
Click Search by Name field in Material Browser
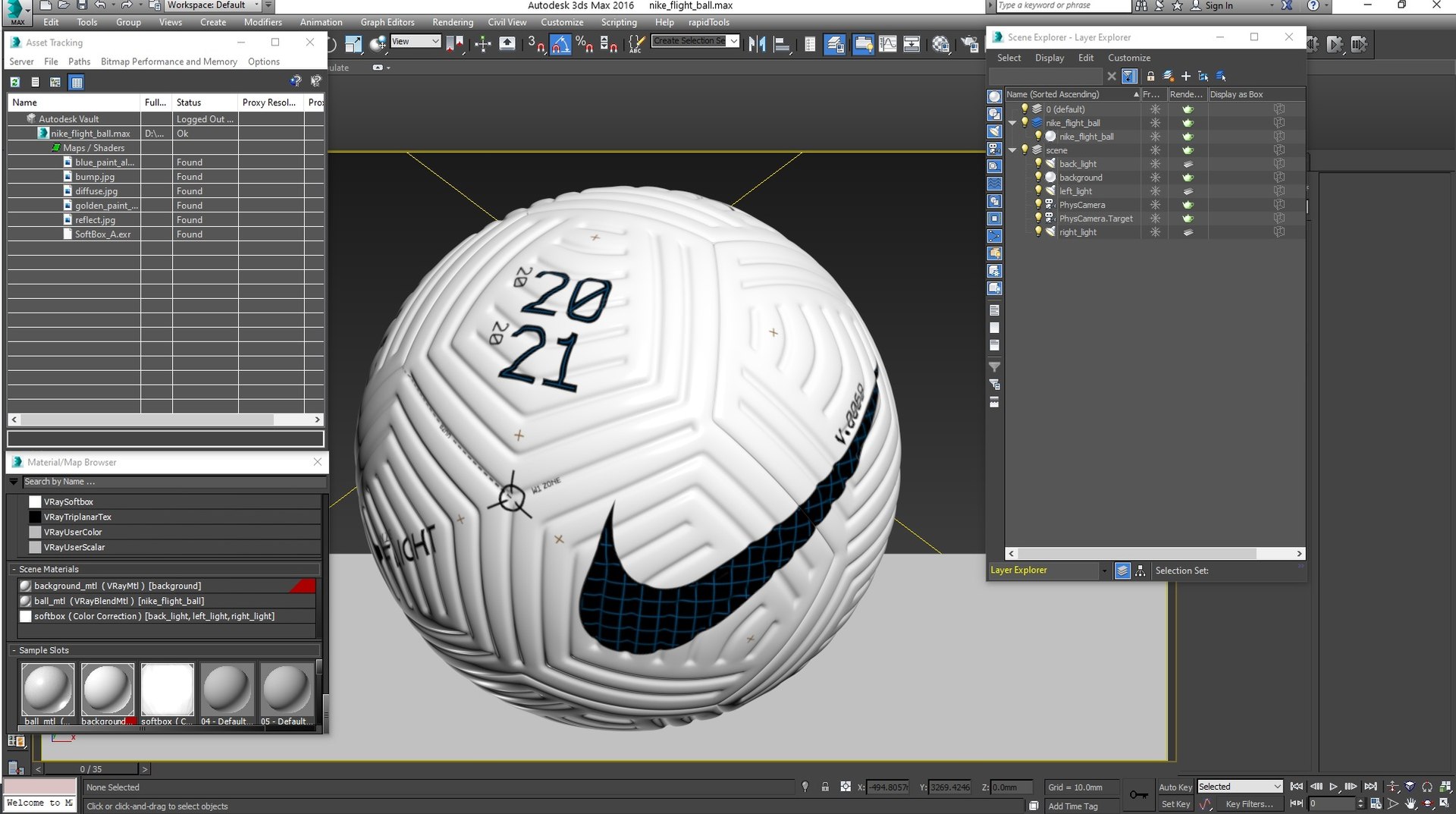coord(173,482)
